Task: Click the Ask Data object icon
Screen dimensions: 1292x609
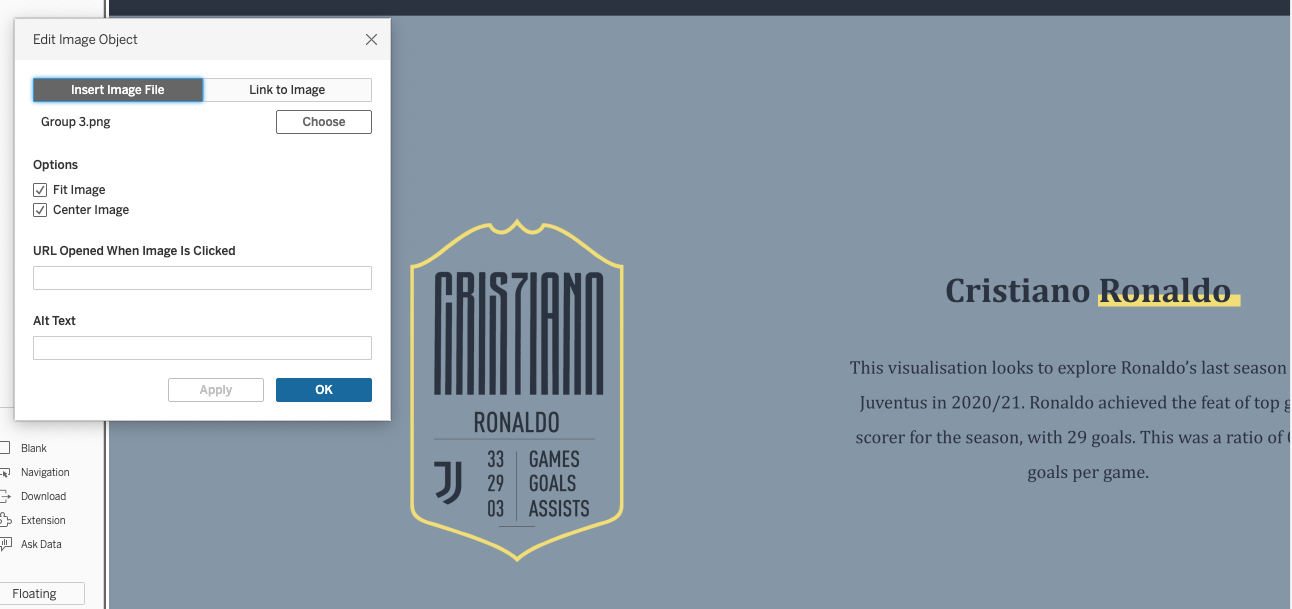Action: 5,544
